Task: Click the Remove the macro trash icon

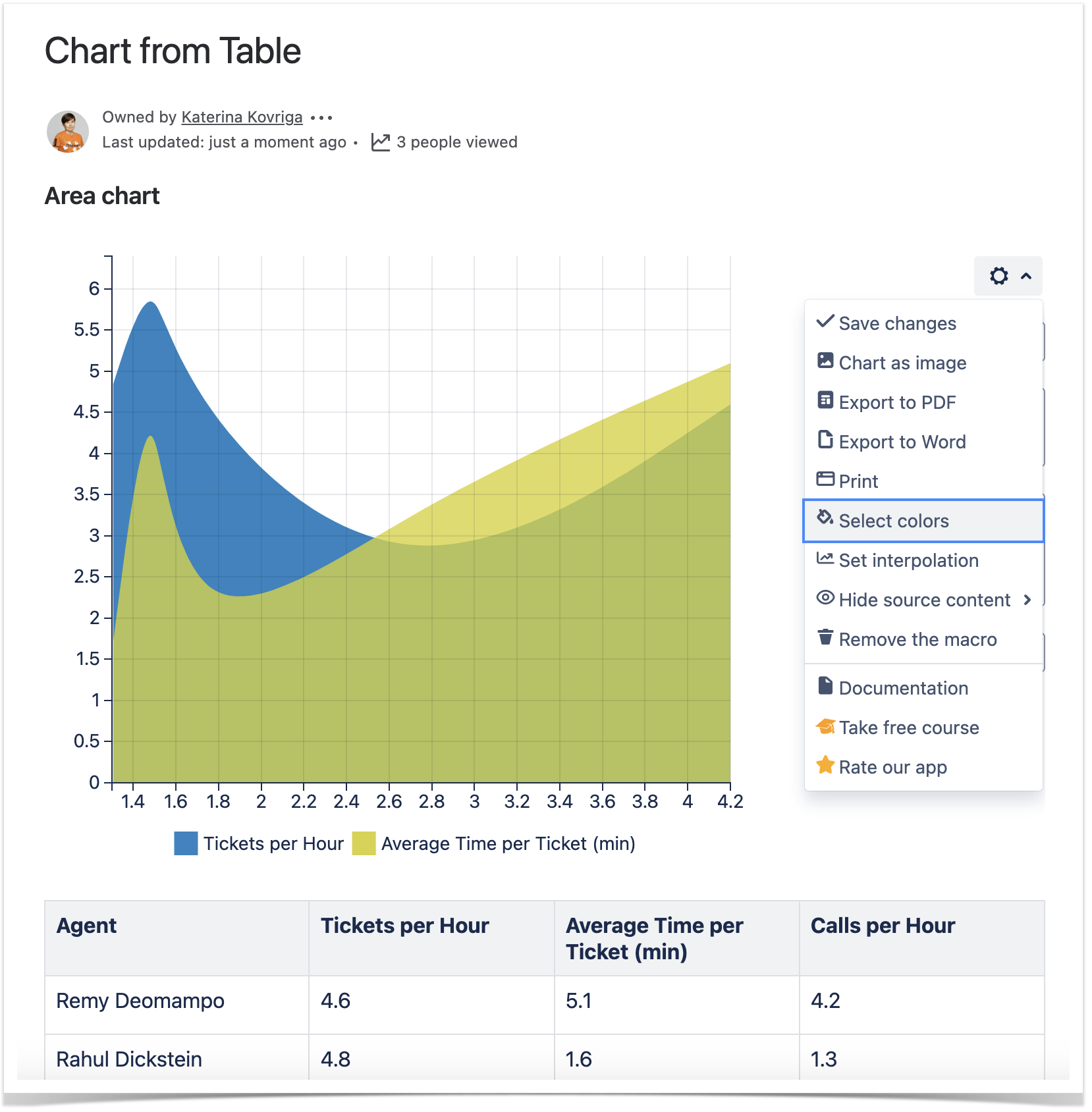Action: coord(825,637)
